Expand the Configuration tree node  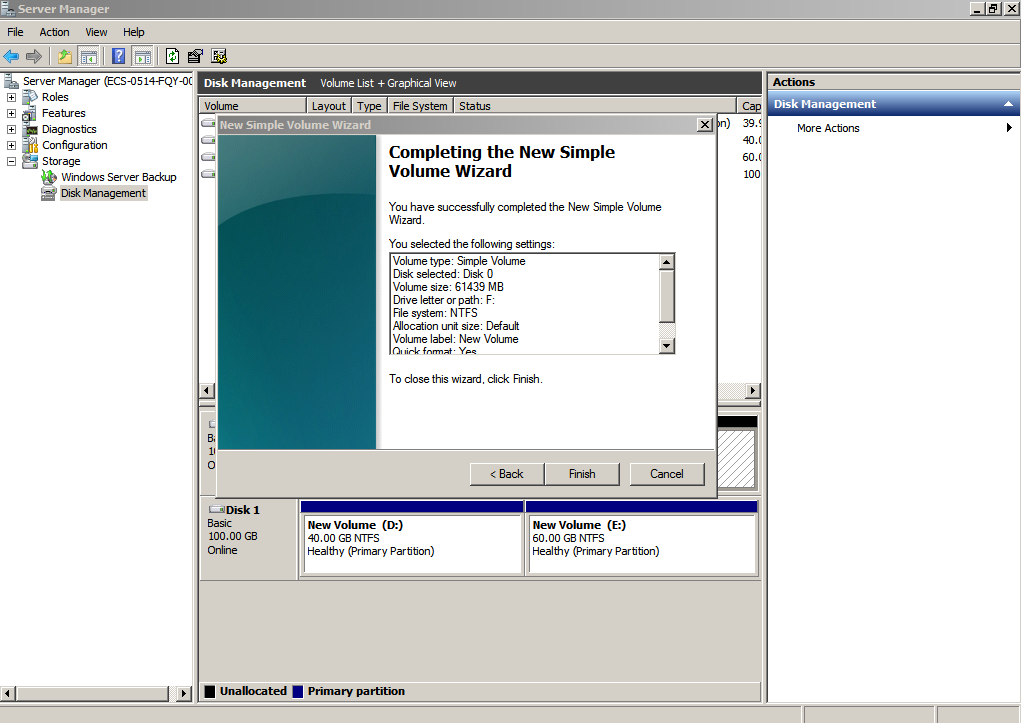pos(11,145)
